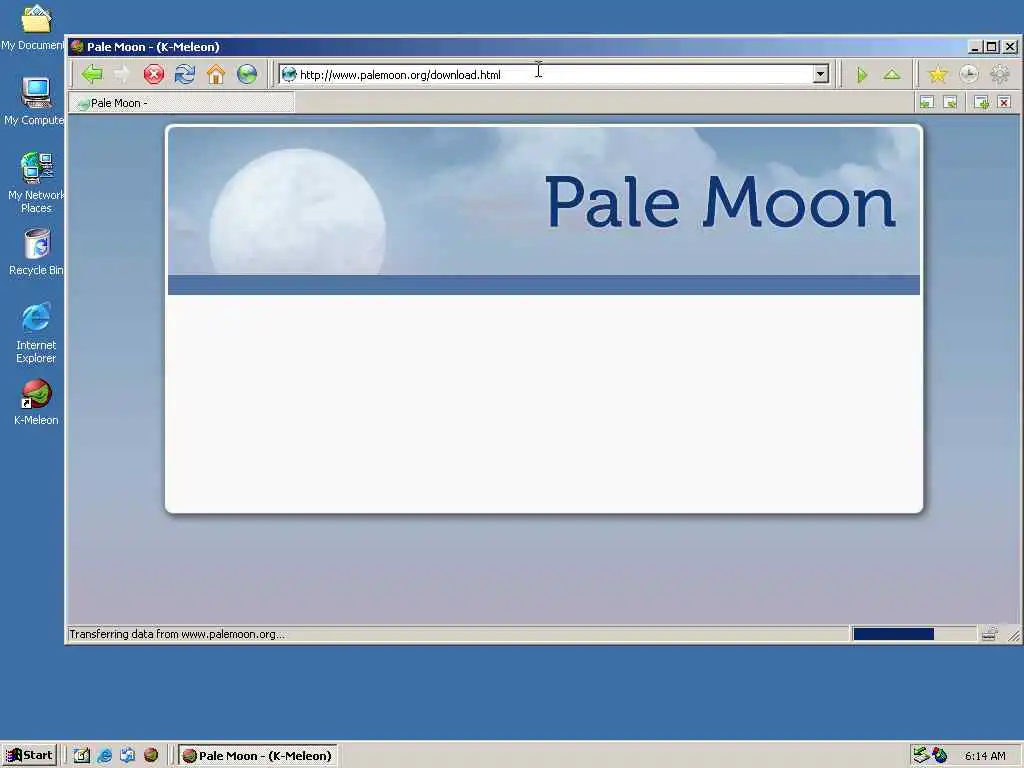
Task: Click the green Go play arrow
Action: coord(861,75)
